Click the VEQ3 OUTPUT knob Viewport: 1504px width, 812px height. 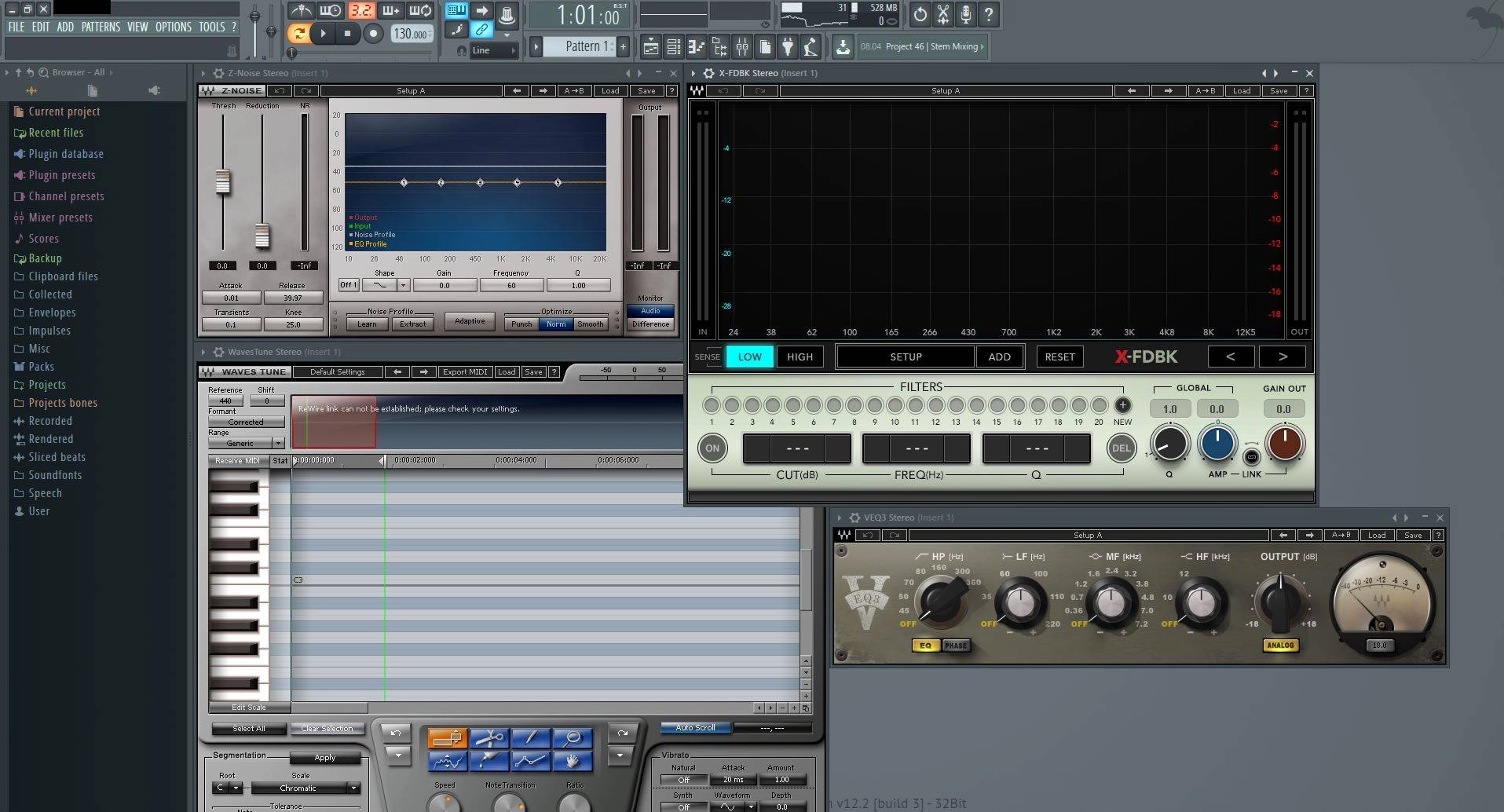point(1280,602)
